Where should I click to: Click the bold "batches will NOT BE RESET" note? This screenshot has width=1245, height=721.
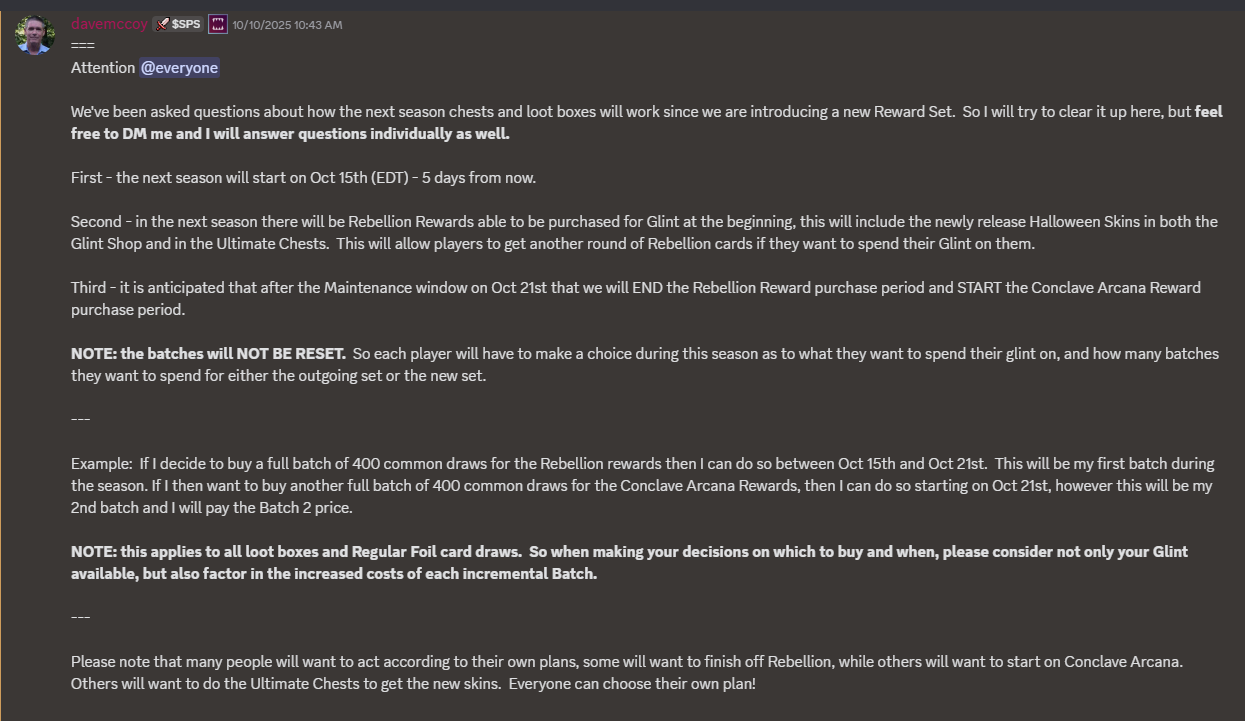click(x=232, y=354)
